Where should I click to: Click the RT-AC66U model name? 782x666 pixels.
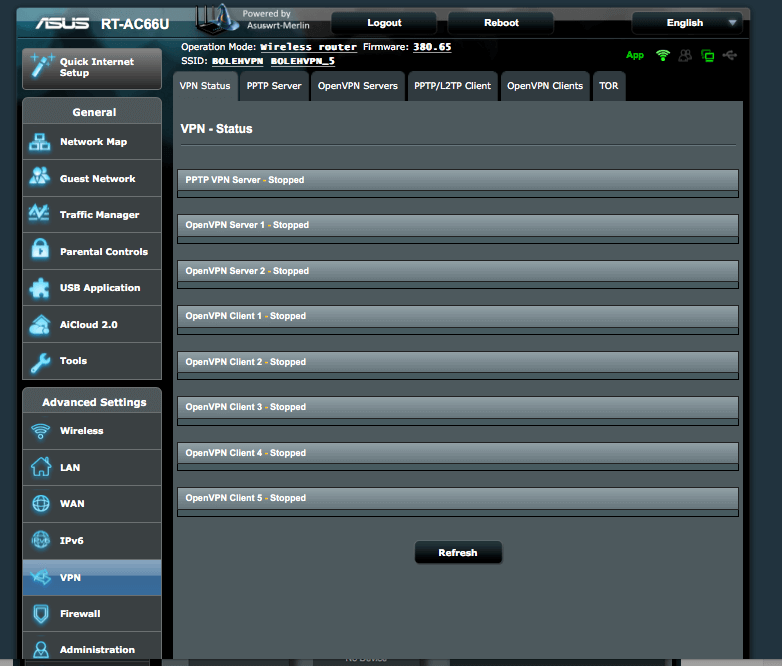click(135, 24)
